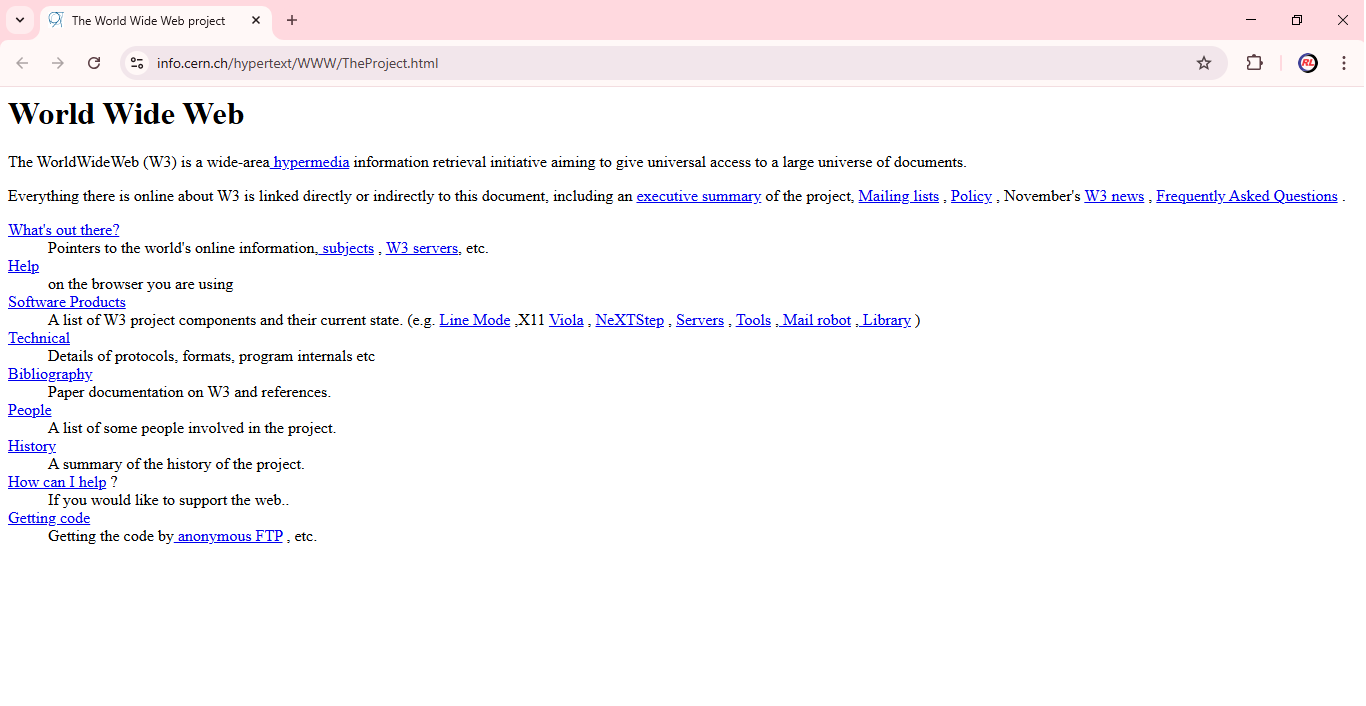The image size is (1366, 706).
Task: Restore down the browser window
Action: 1297,20
